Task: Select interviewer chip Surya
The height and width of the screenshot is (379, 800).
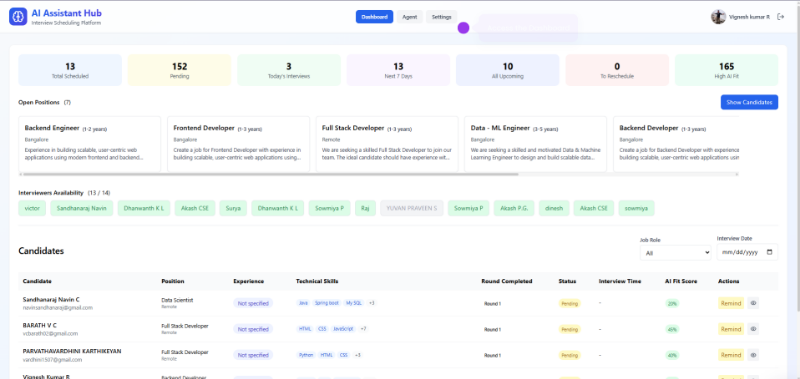Action: (233, 208)
